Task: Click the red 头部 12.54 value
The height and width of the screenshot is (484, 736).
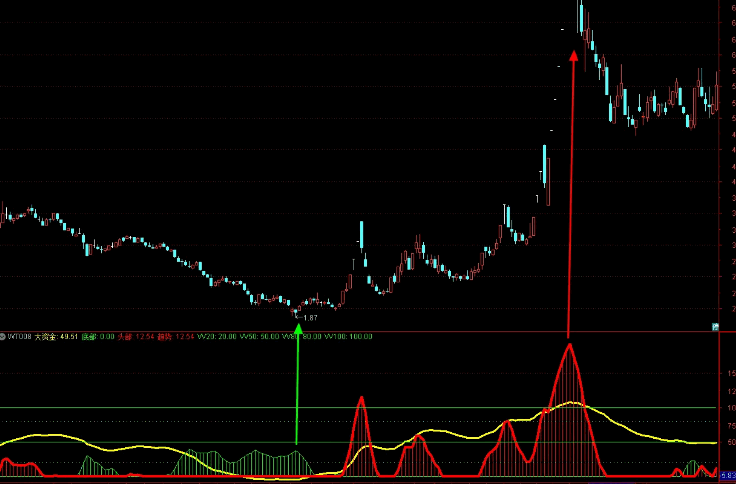Action: coord(136,337)
